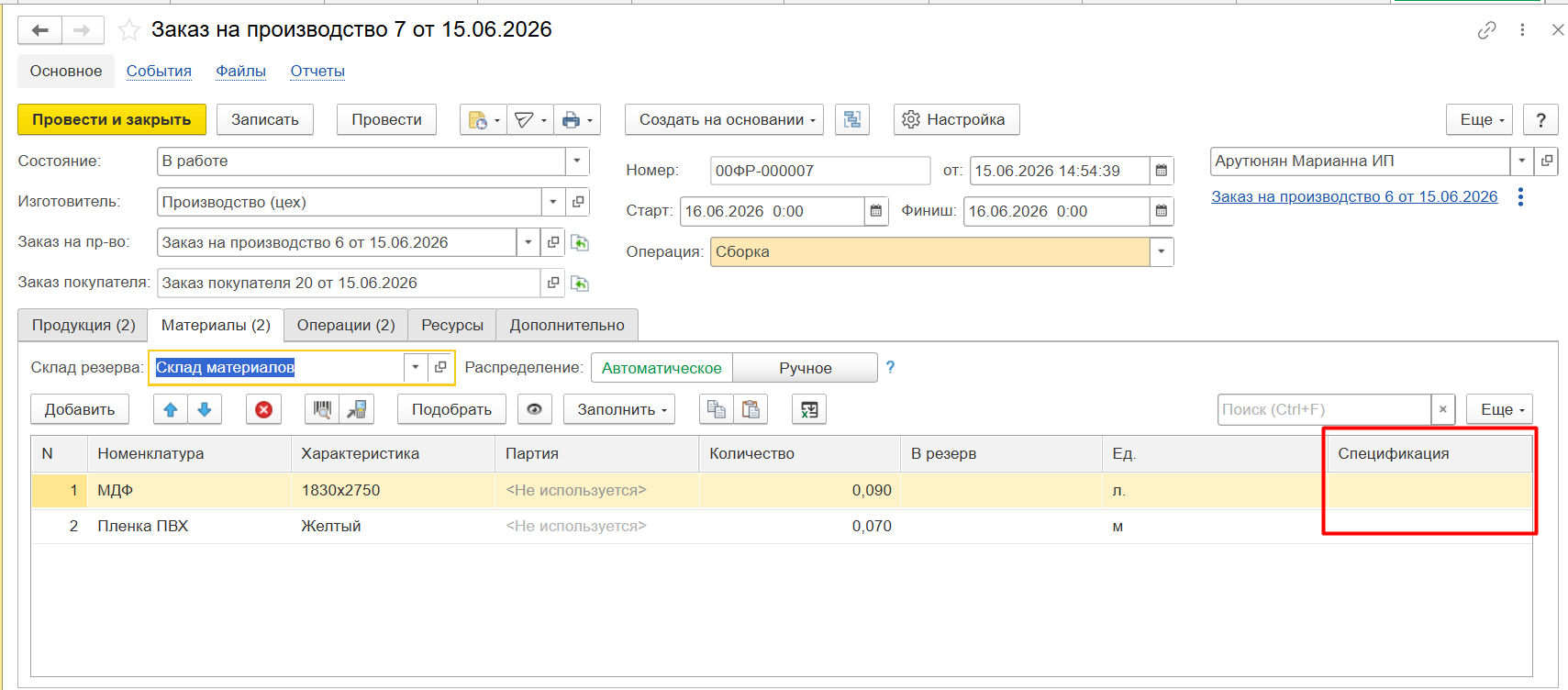Expand the Операция Сборка dropdown
This screenshot has width=1568, height=690.
coord(1162,251)
